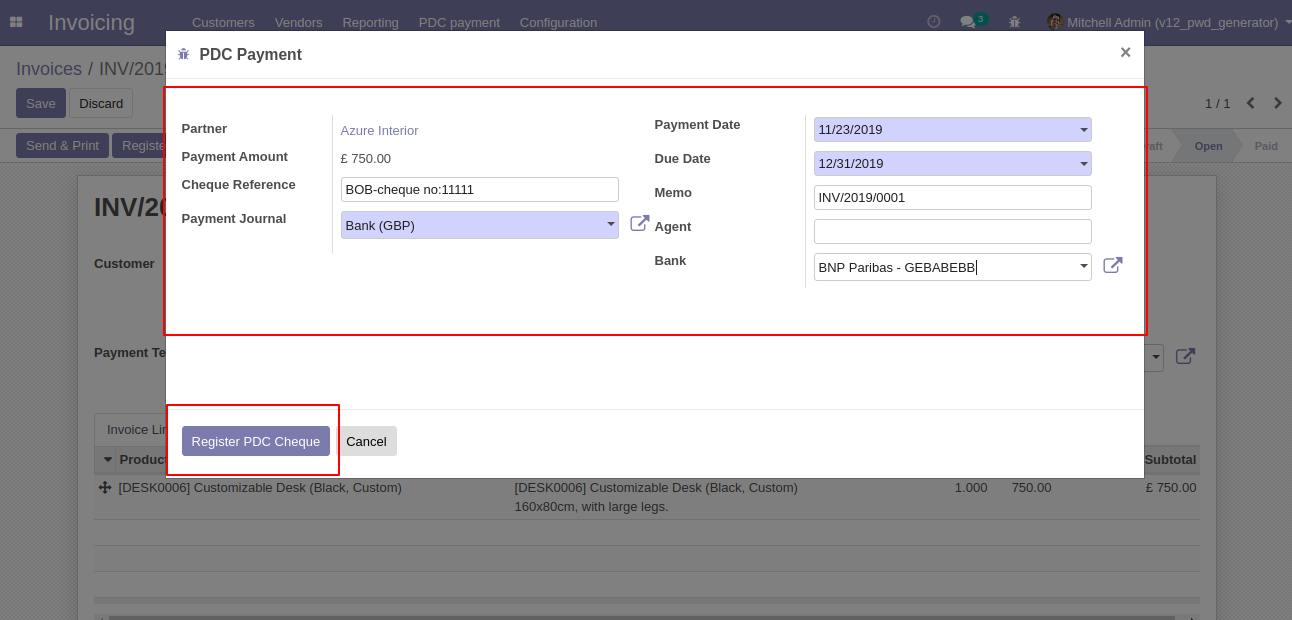Screen dimensions: 1292x620
Task: Open external link for Payment Journal
Action: [640, 224]
